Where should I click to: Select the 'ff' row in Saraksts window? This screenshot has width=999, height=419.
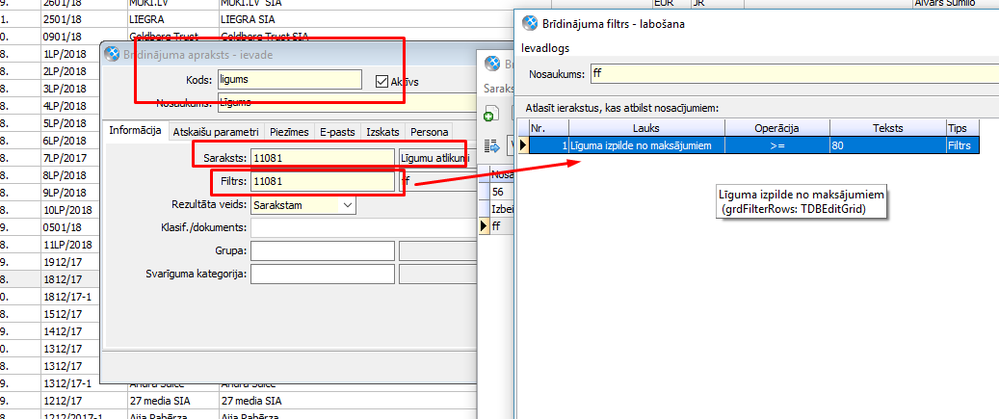(x=501, y=226)
